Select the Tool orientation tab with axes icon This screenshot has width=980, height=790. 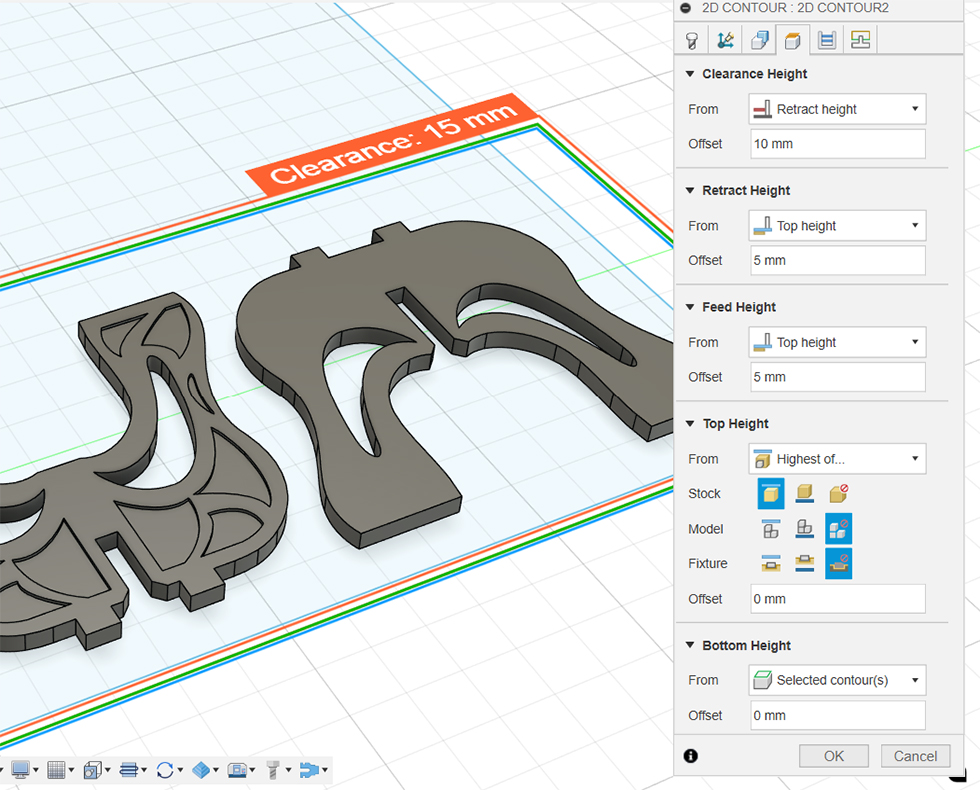[725, 41]
